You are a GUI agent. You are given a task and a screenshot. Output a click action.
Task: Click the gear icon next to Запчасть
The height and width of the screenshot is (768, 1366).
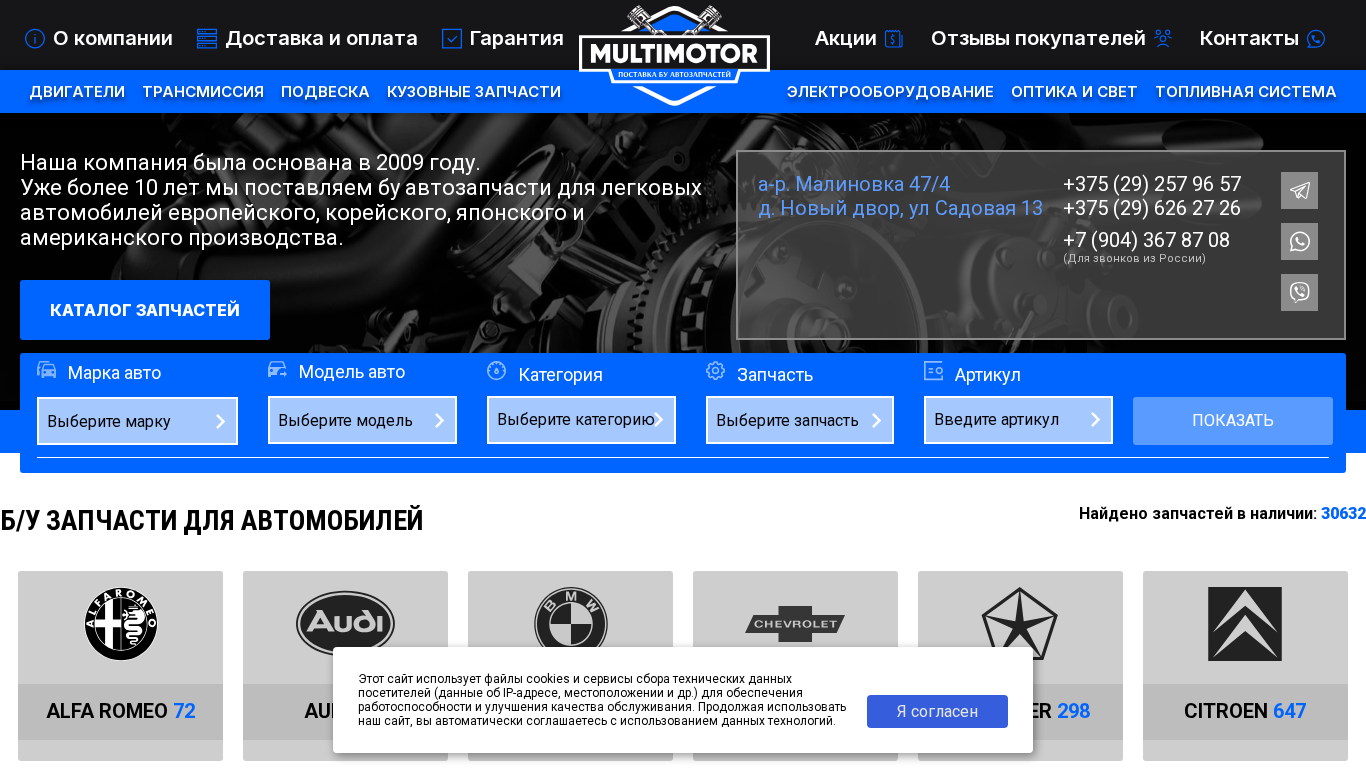tap(715, 370)
